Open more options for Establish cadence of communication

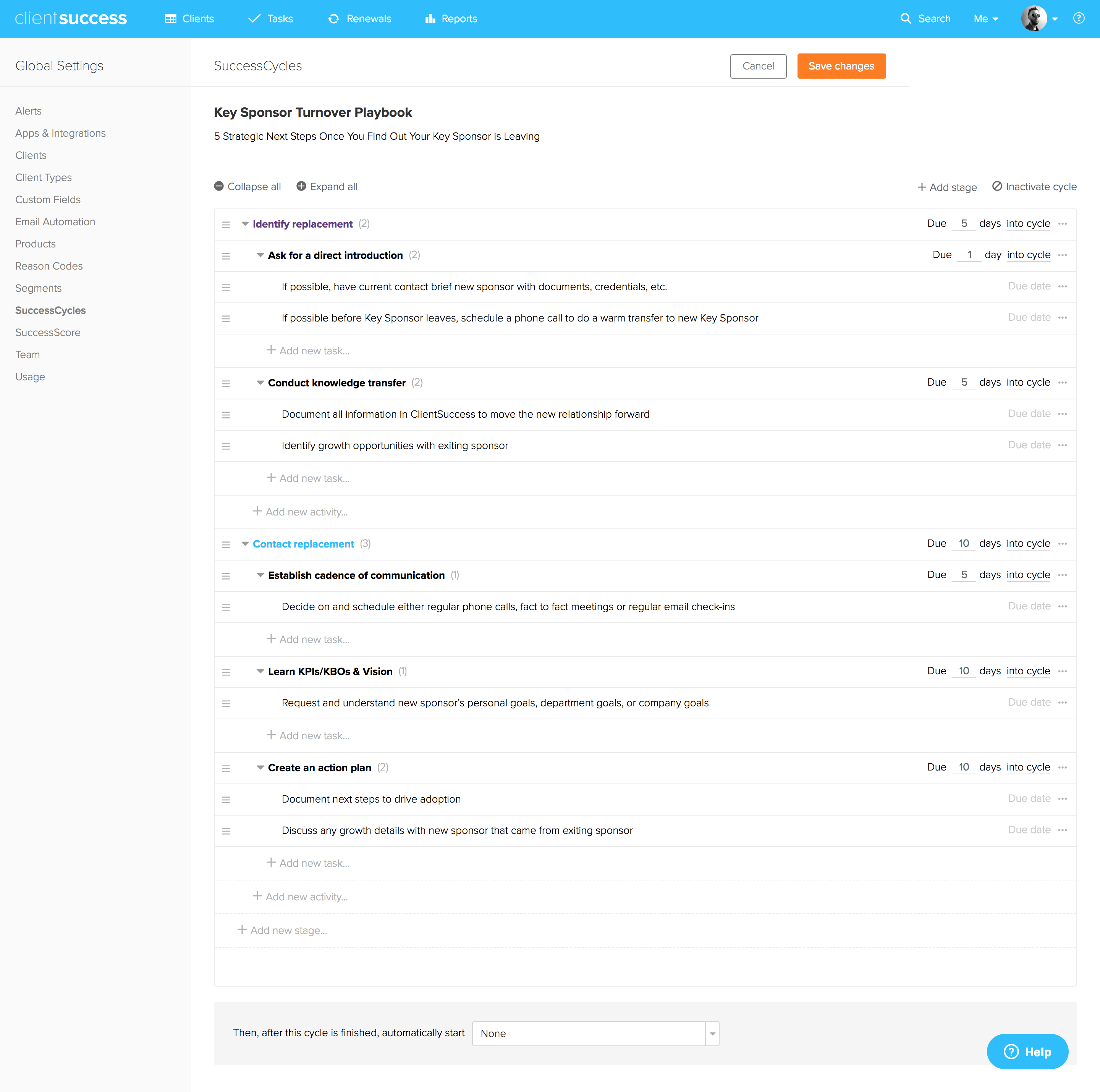pyautogui.click(x=1063, y=575)
